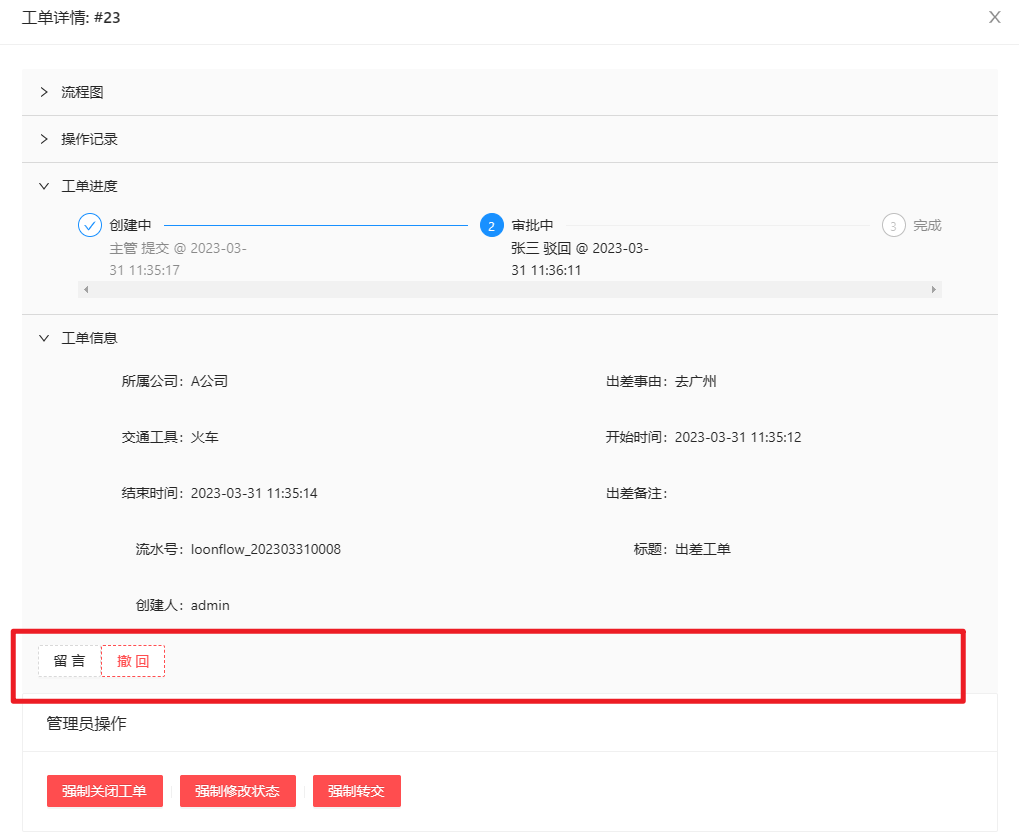
Task: Click the 出差事由 value 去广州
Action: coord(696,382)
